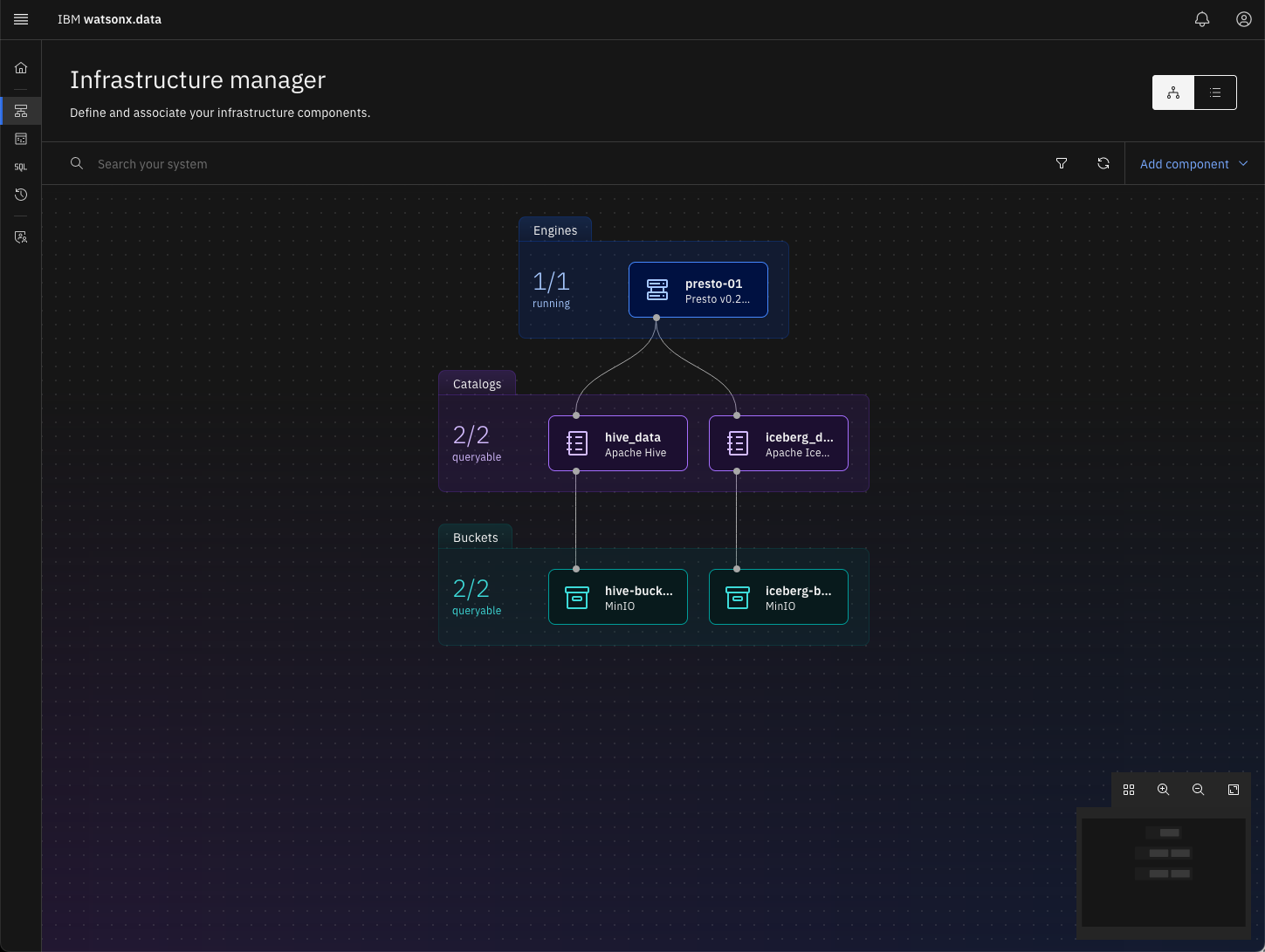Open the Access control sidebar icon

pyautogui.click(x=21, y=237)
